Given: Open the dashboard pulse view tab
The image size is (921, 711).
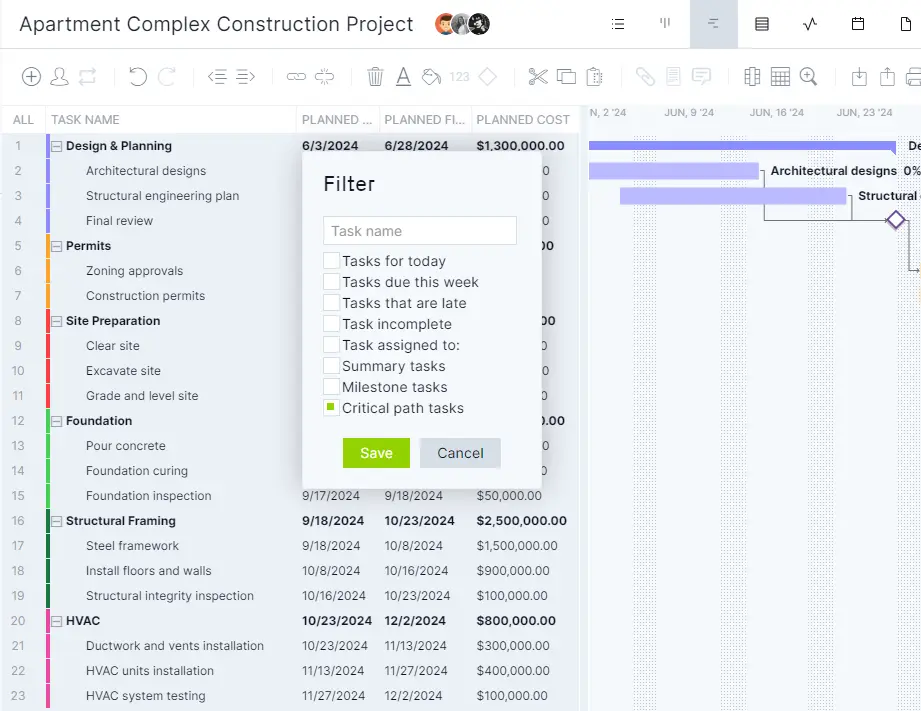Looking at the screenshot, I should pos(810,24).
